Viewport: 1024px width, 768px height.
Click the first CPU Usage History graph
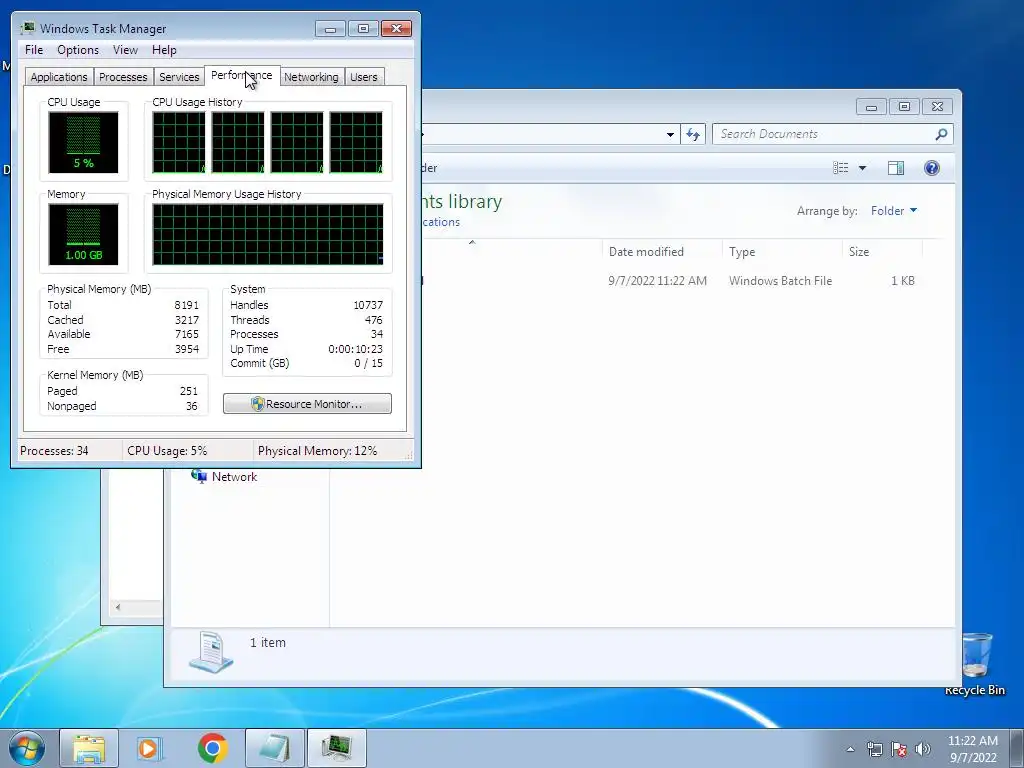pos(179,142)
